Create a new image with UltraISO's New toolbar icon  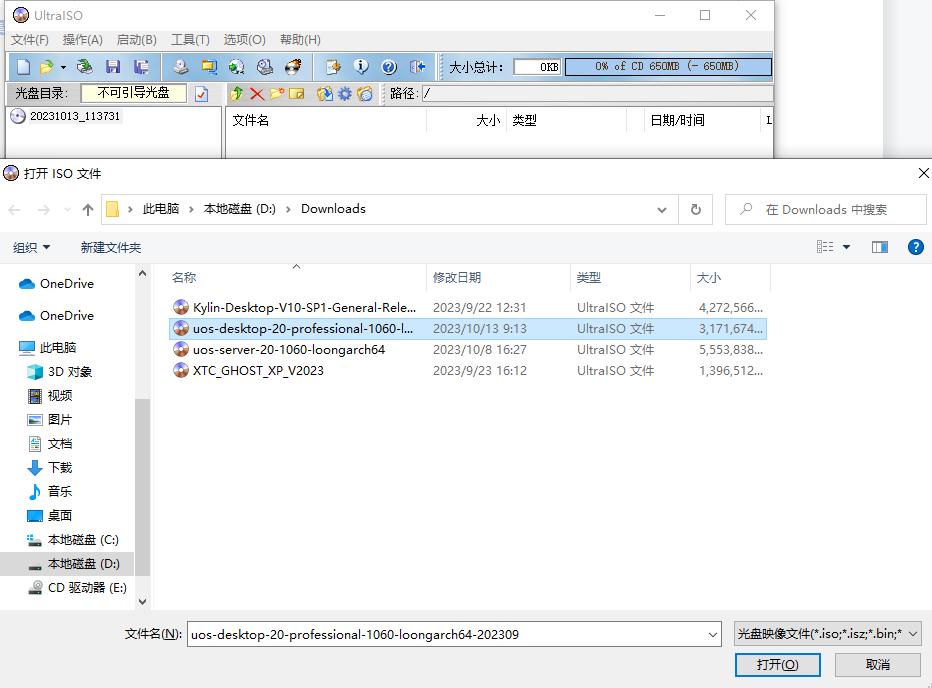tap(23, 67)
